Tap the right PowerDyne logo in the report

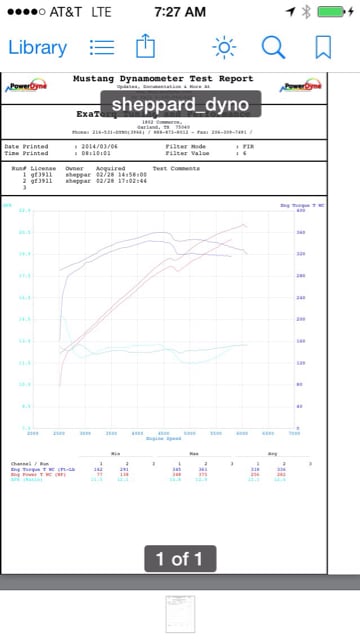point(301,86)
